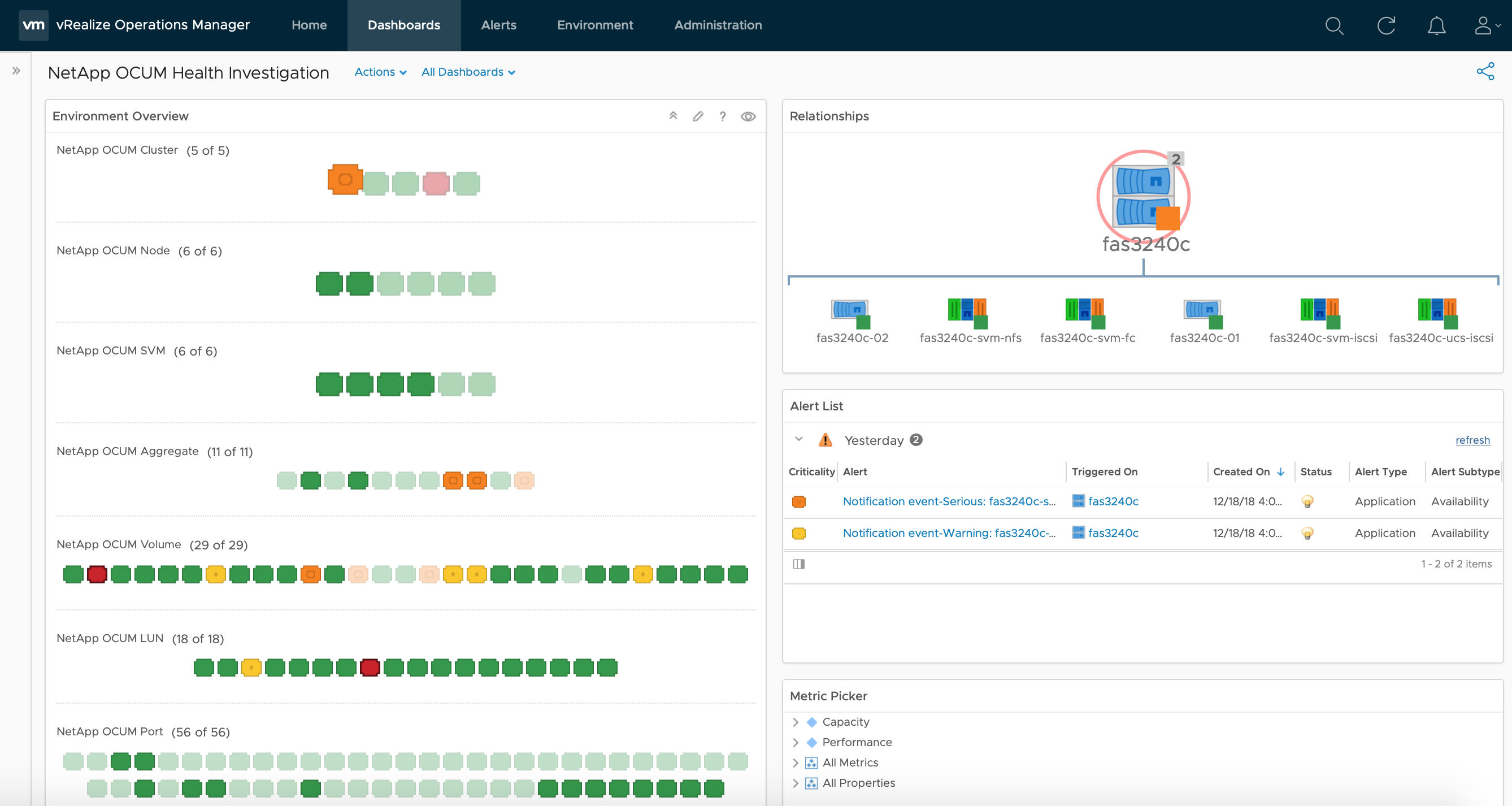The height and width of the screenshot is (806, 1512).
Task: Open the notifications bell icon
Action: point(1436,26)
